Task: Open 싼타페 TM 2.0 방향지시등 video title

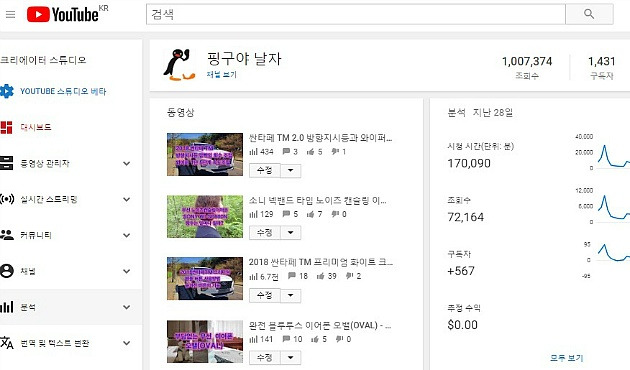Action: click(320, 138)
